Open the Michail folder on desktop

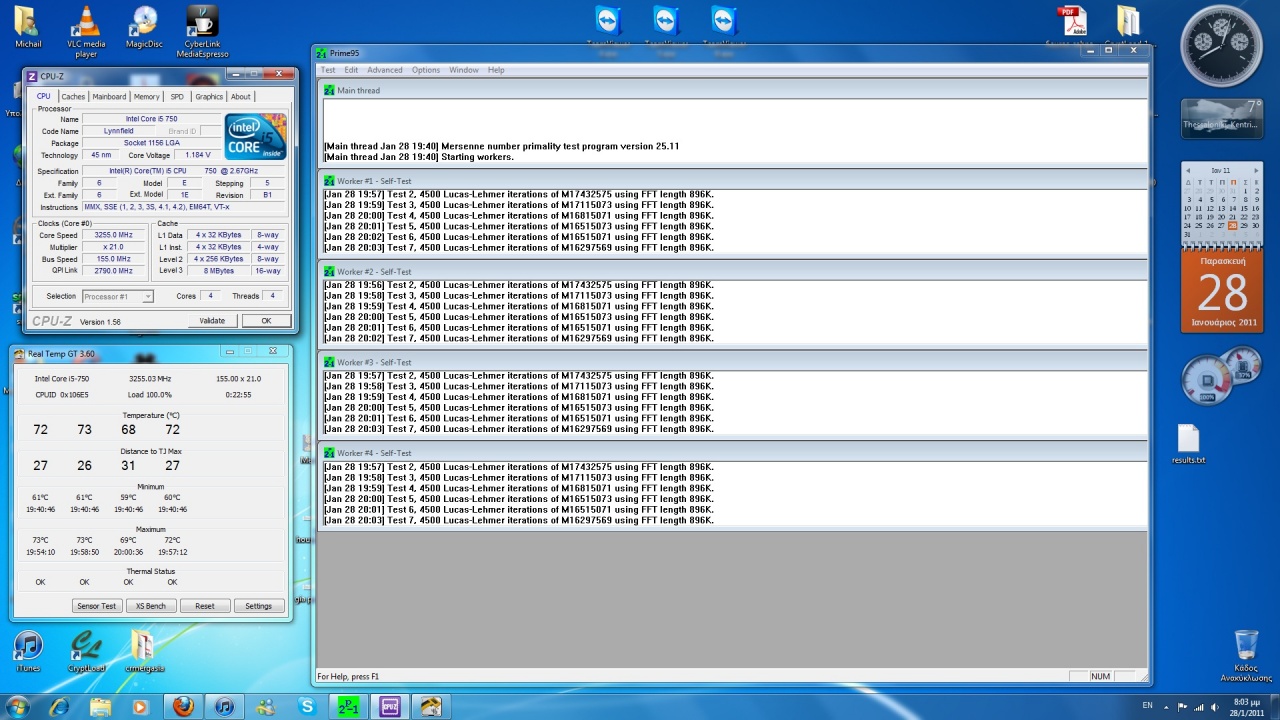(28, 27)
